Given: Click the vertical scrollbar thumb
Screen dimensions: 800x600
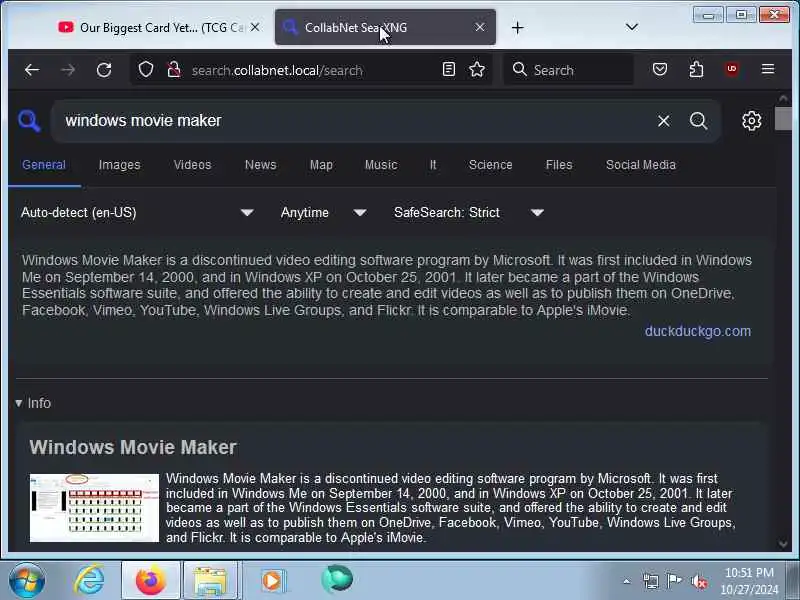Looking at the screenshot, I should (x=783, y=119).
